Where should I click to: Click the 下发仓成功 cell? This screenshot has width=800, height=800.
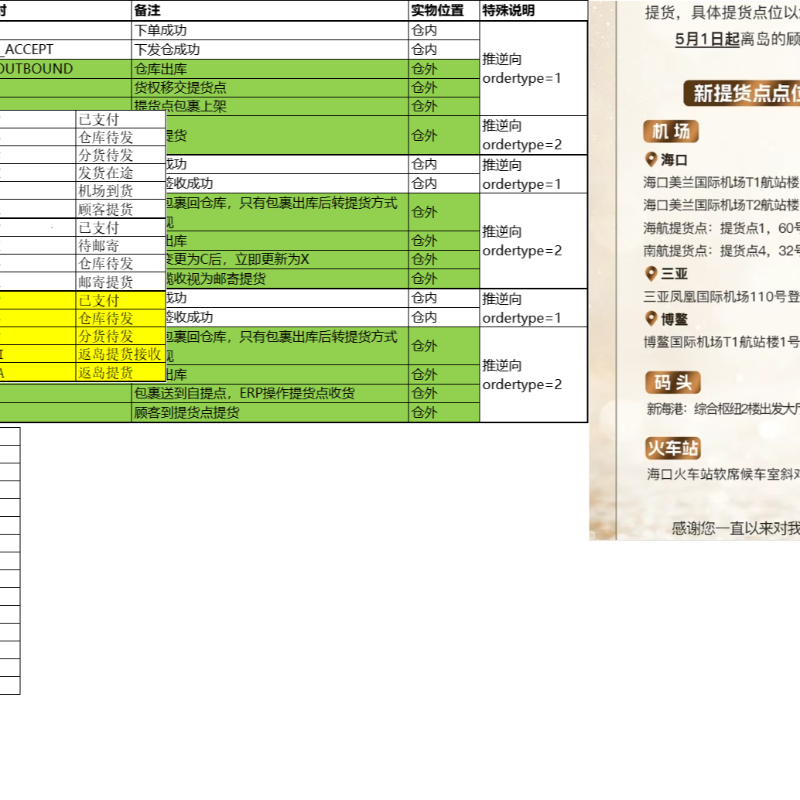[270, 49]
